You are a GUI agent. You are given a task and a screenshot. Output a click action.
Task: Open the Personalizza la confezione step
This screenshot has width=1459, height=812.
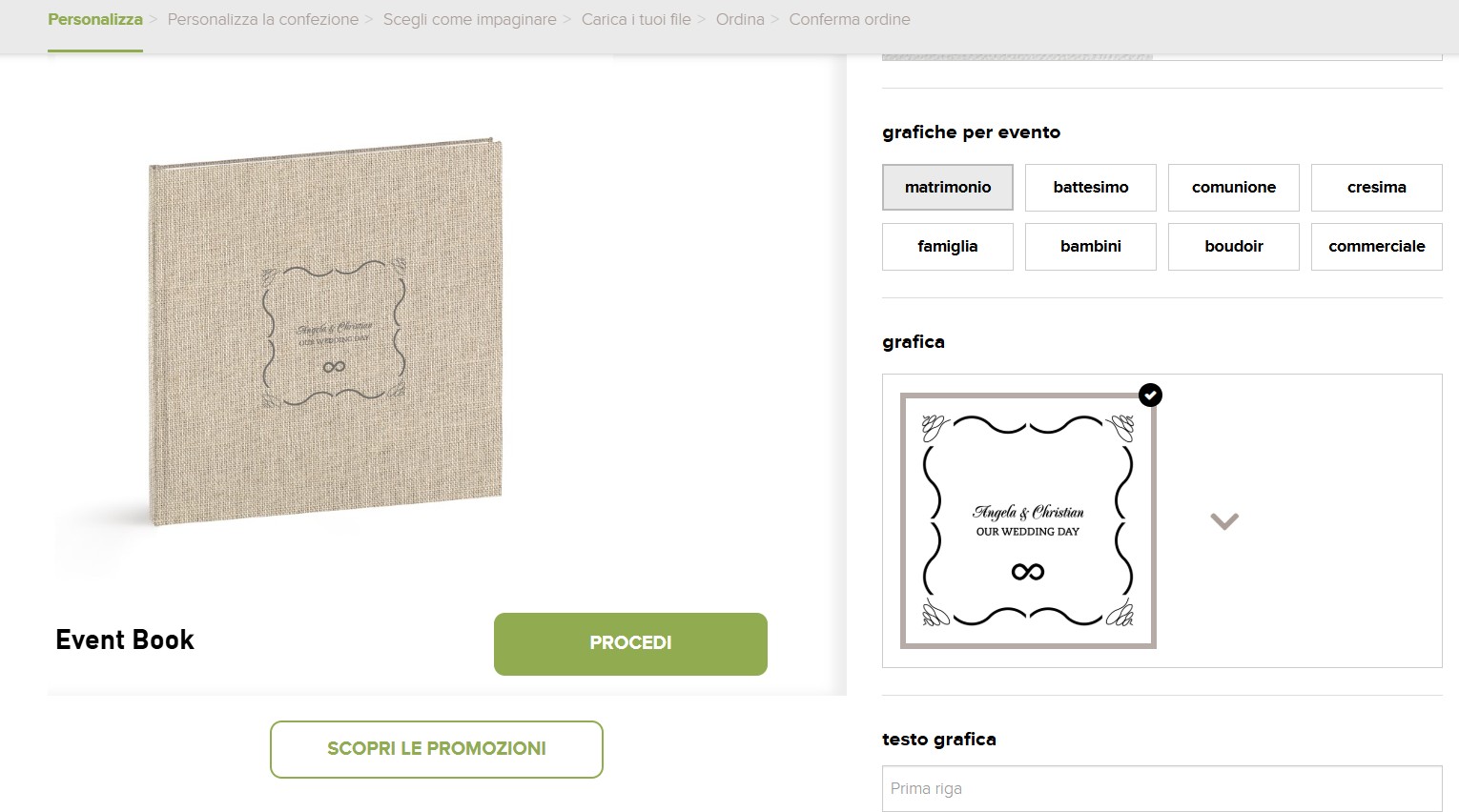(263, 19)
